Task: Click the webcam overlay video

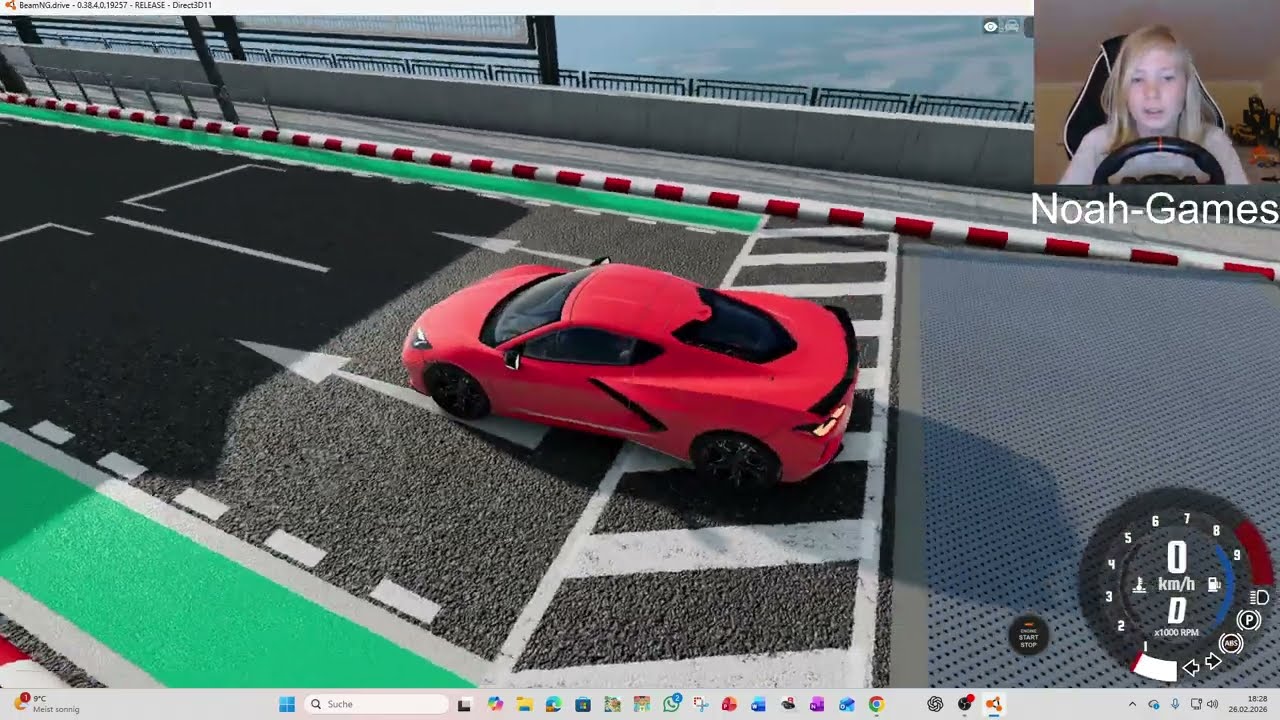Action: tap(1157, 93)
